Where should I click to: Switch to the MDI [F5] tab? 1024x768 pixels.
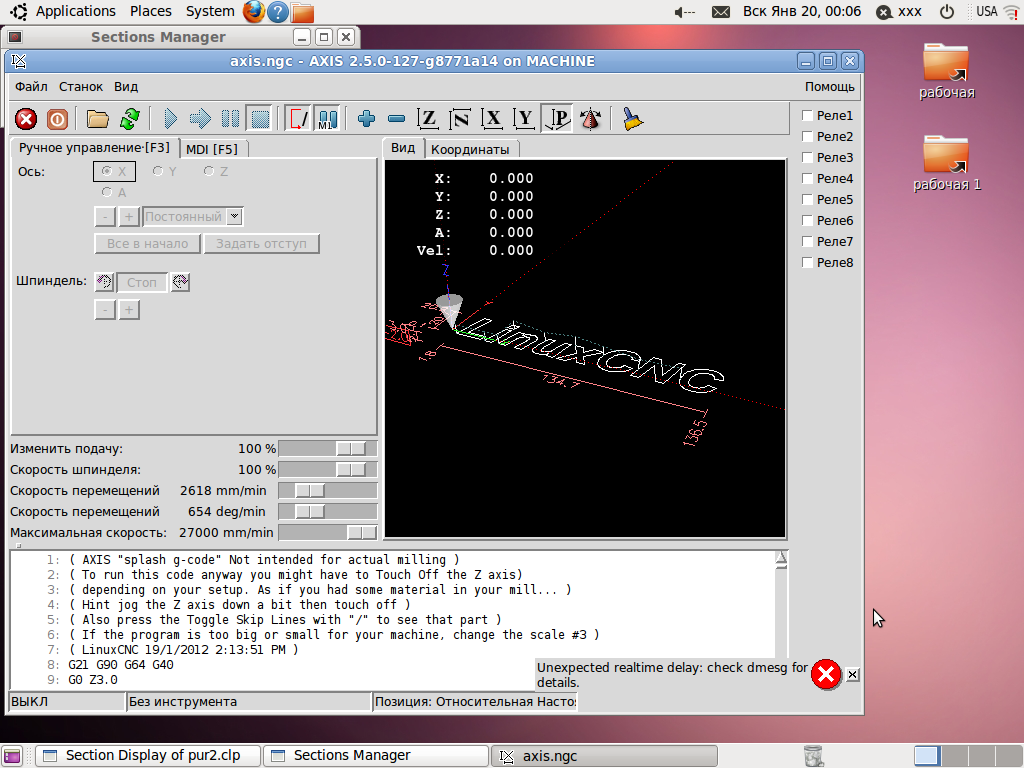click(x=212, y=150)
